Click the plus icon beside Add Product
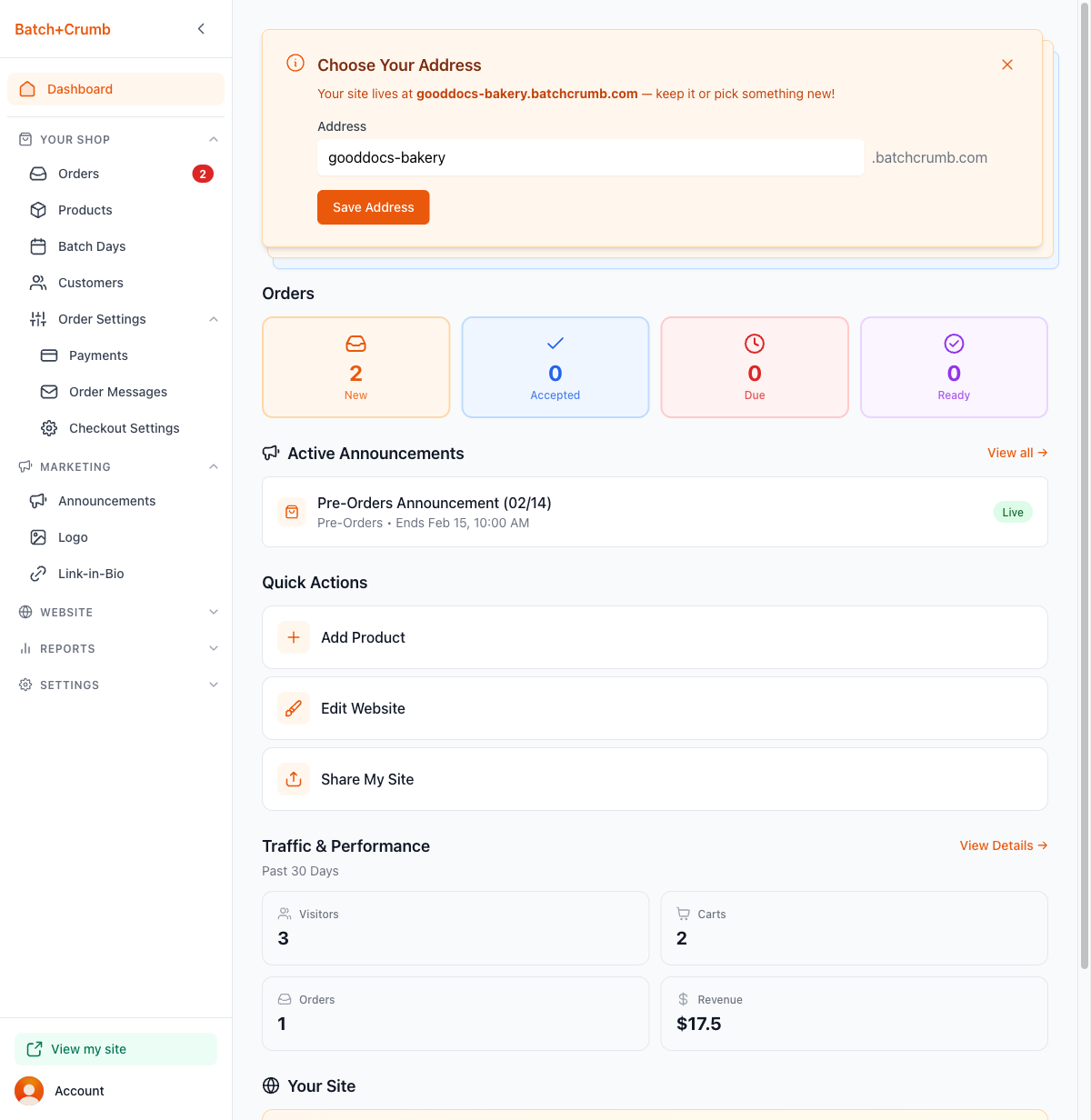The width and height of the screenshot is (1091, 1120). point(294,637)
